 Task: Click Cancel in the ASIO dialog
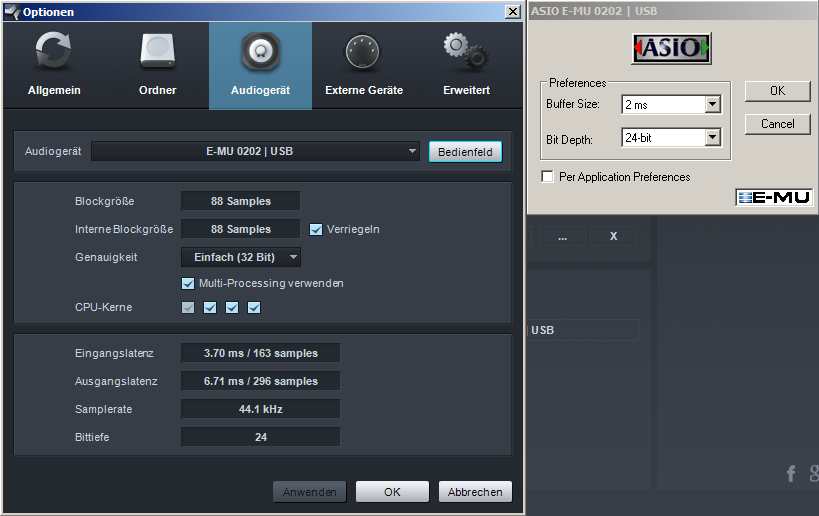click(x=777, y=124)
